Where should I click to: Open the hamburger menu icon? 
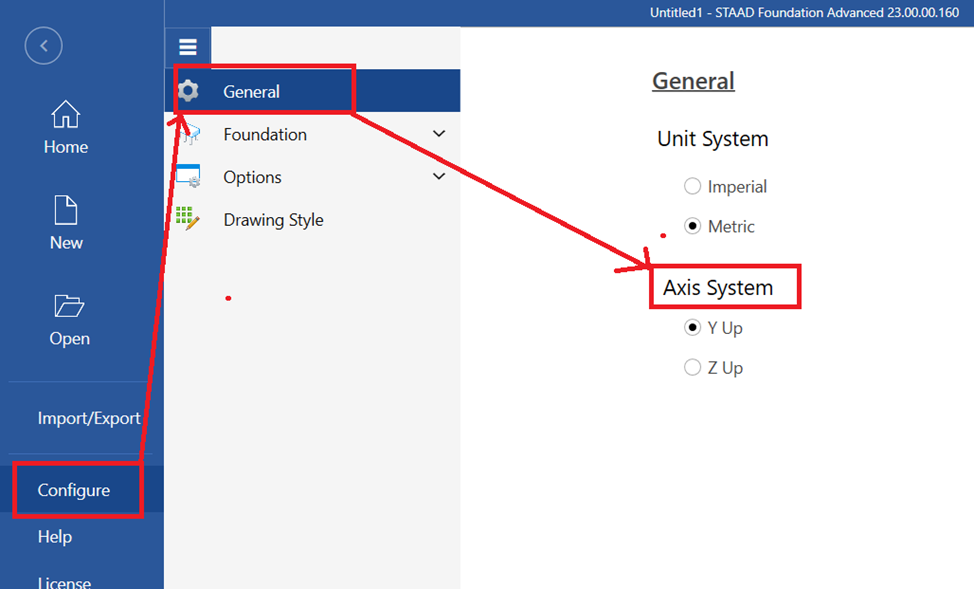point(188,47)
